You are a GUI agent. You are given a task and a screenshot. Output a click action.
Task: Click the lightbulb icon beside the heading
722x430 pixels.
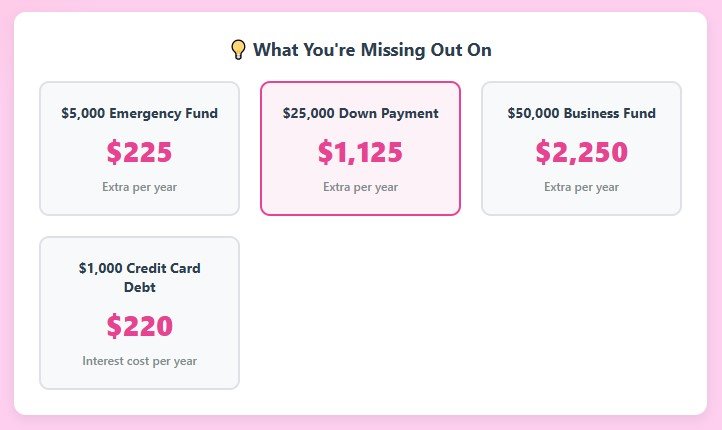(238, 50)
